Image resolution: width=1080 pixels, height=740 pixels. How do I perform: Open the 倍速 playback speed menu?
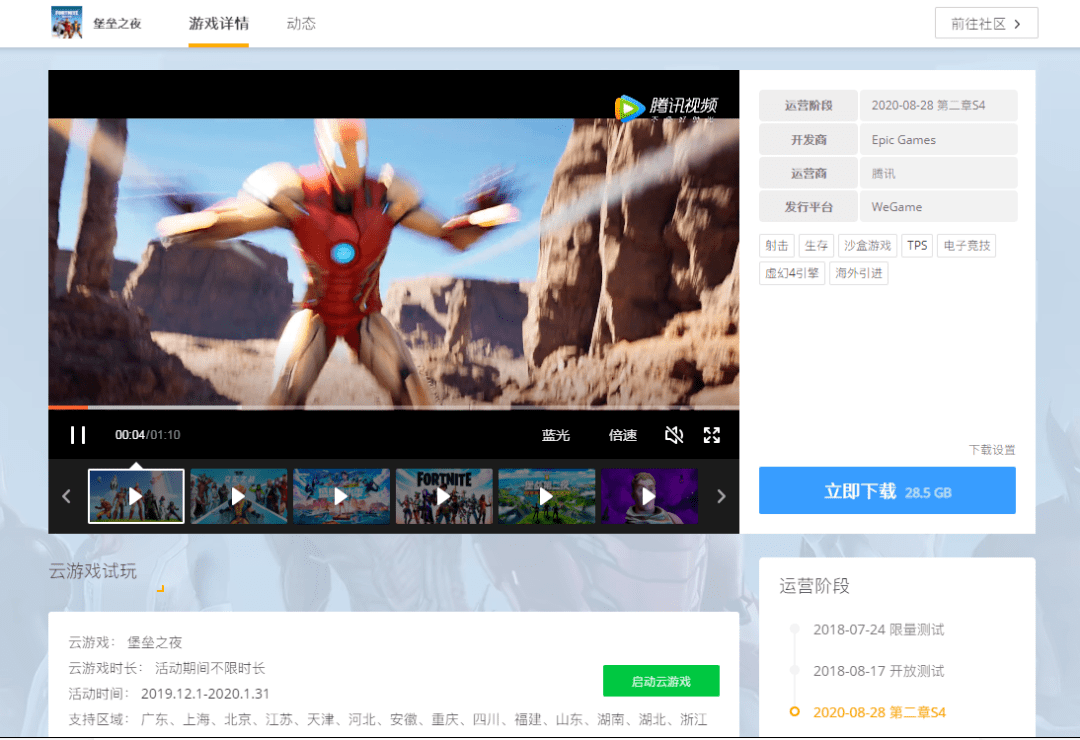623,435
